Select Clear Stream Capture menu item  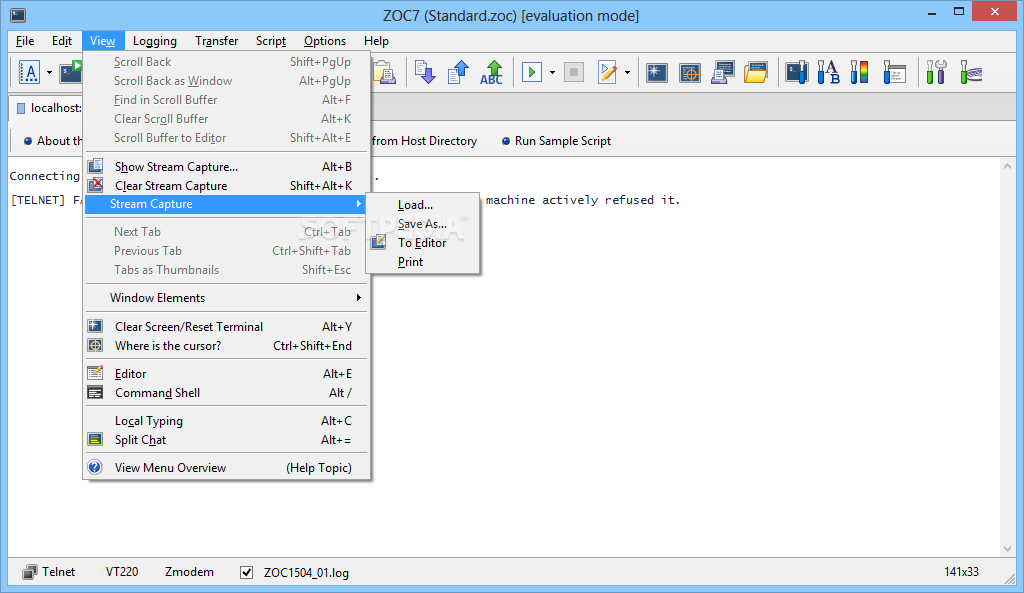click(226, 185)
